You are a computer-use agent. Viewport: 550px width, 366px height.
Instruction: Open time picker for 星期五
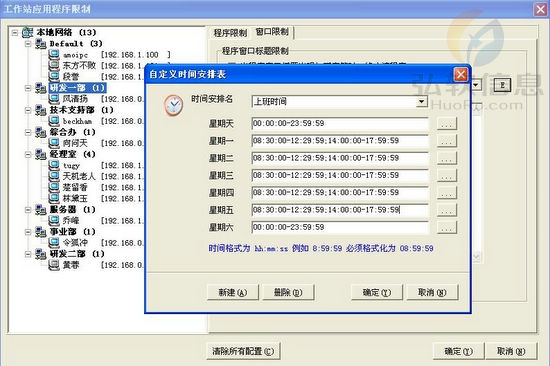click(447, 210)
